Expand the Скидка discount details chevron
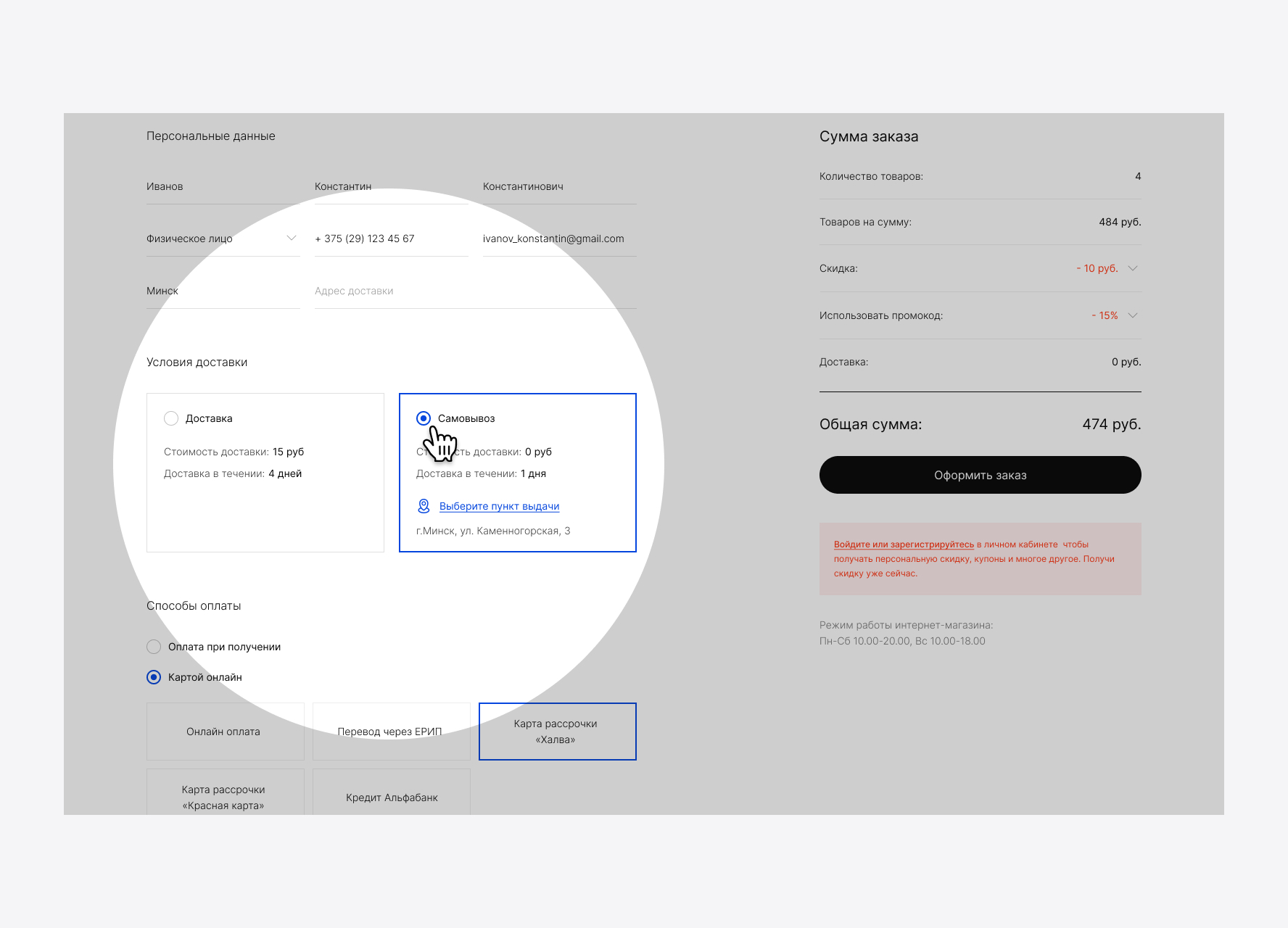 1133,268
